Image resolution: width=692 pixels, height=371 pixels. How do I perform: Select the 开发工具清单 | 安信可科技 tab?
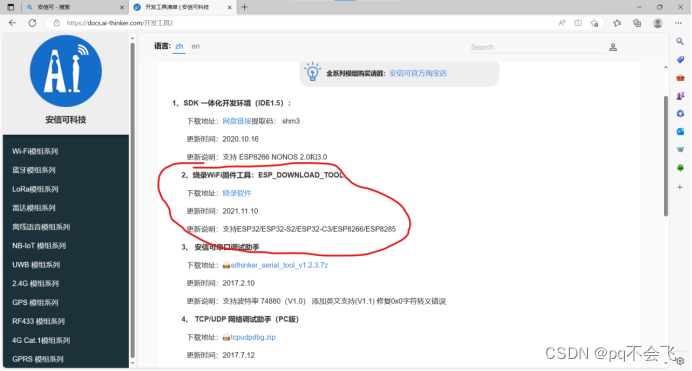(x=182, y=7)
